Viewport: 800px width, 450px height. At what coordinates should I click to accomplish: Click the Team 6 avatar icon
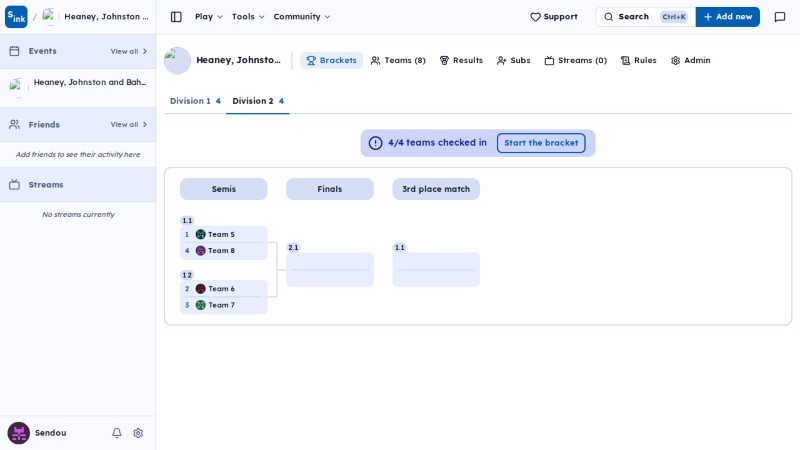201,289
